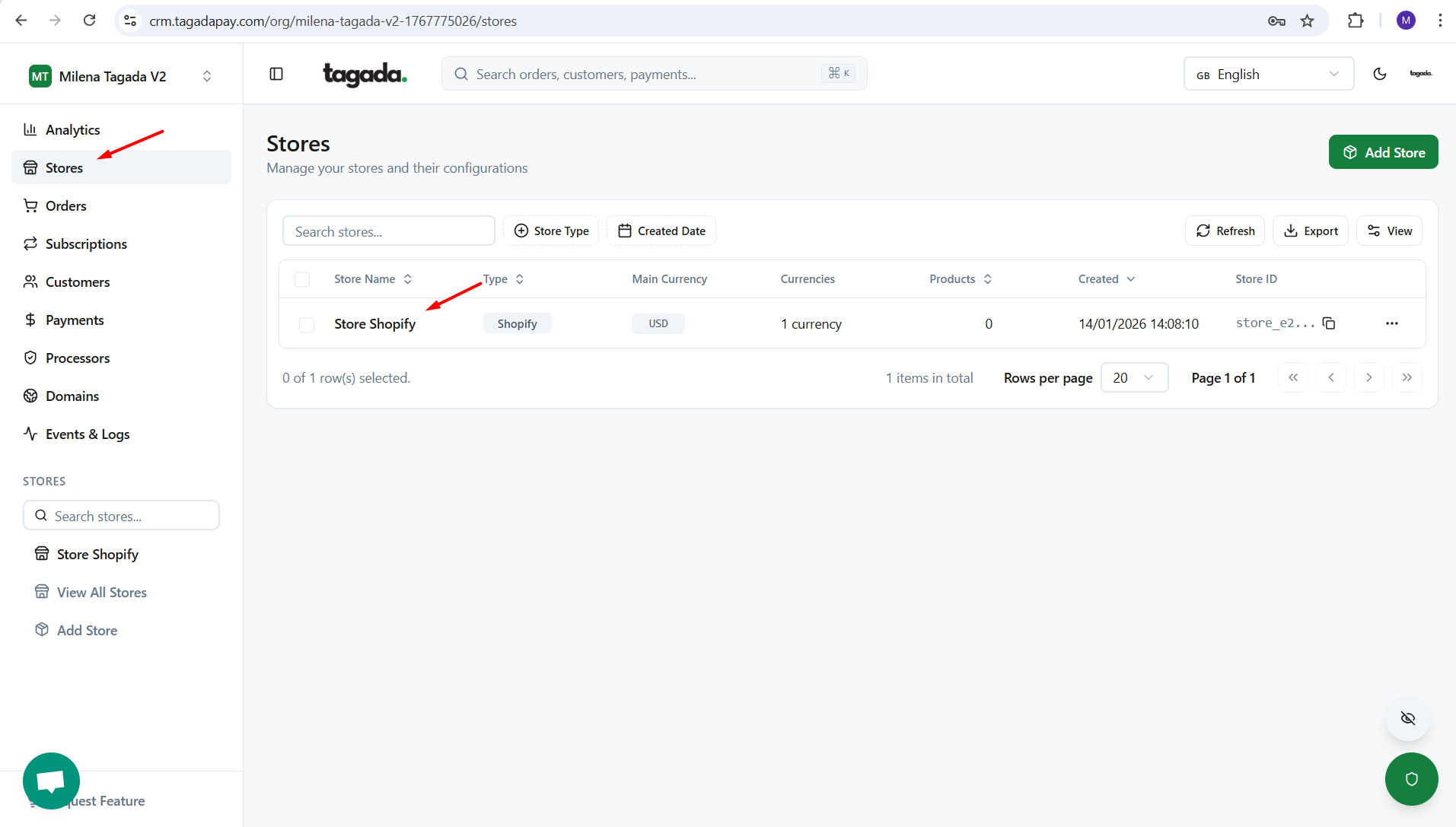Collapse the sidebar panel icon
Viewport: 1456px width, 827px height.
pos(276,74)
